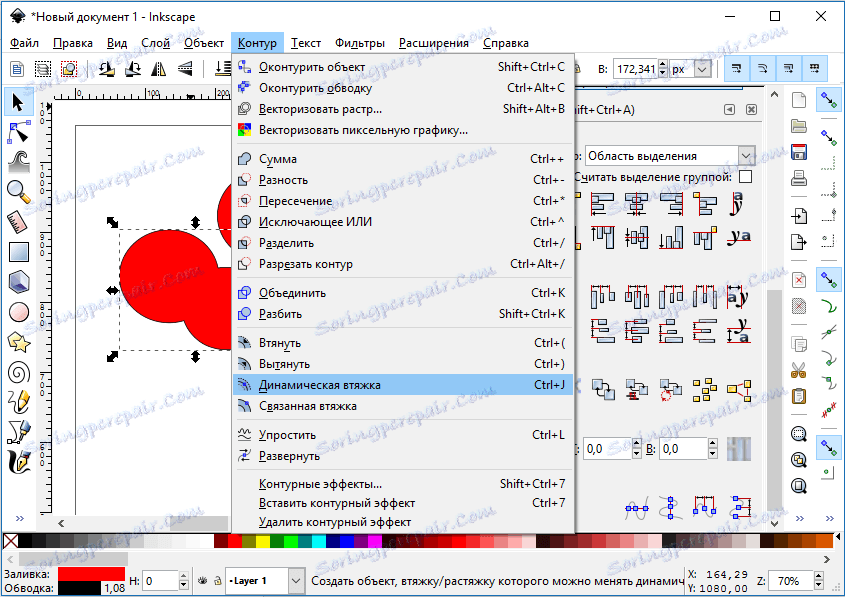The height and width of the screenshot is (597, 845).
Task: Expand the left toolbox overflow chevron
Action: pyautogui.click(x=20, y=519)
